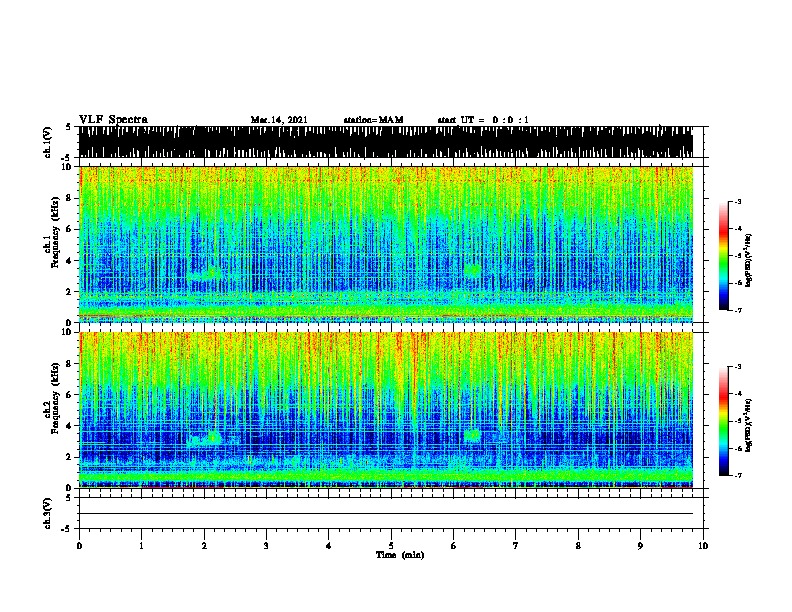Image resolution: width=792 pixels, height=612 pixels.
Task: Click time axis tick label "6"
Action: pos(454,546)
